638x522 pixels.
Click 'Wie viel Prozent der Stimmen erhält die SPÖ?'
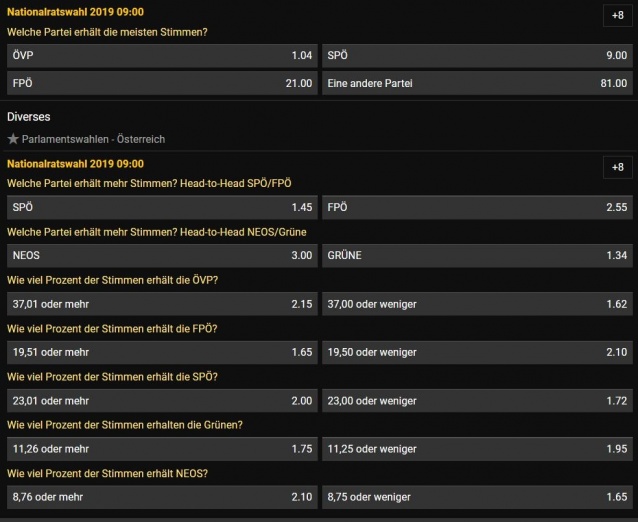[x=112, y=377]
